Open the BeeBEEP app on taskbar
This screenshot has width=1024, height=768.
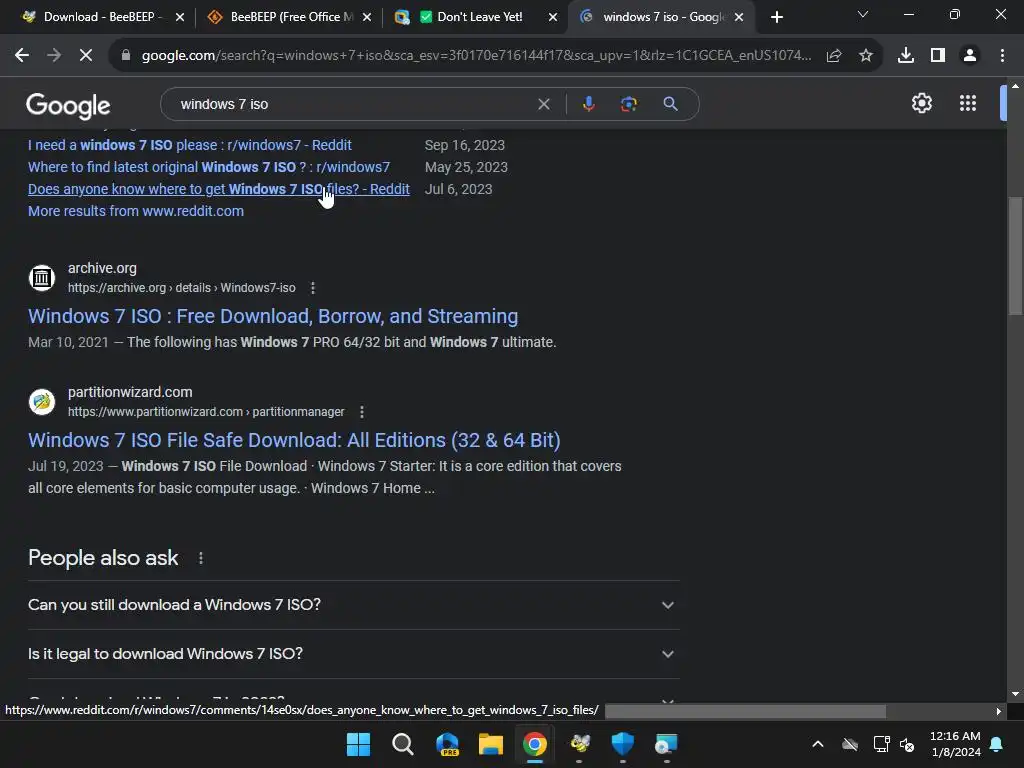coord(579,744)
